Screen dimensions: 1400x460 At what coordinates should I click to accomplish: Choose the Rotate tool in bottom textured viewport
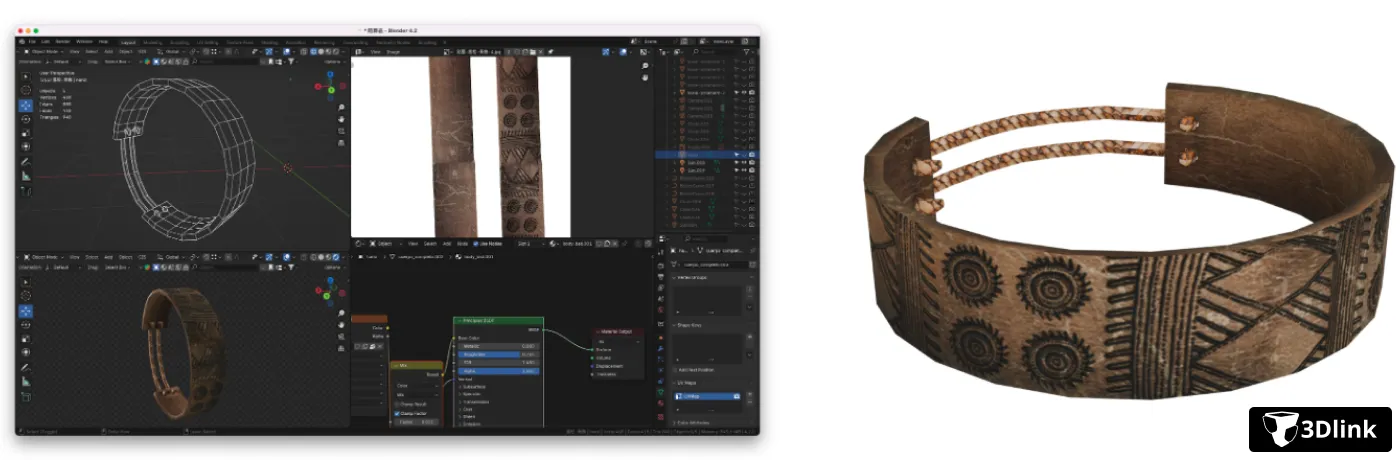(26, 325)
